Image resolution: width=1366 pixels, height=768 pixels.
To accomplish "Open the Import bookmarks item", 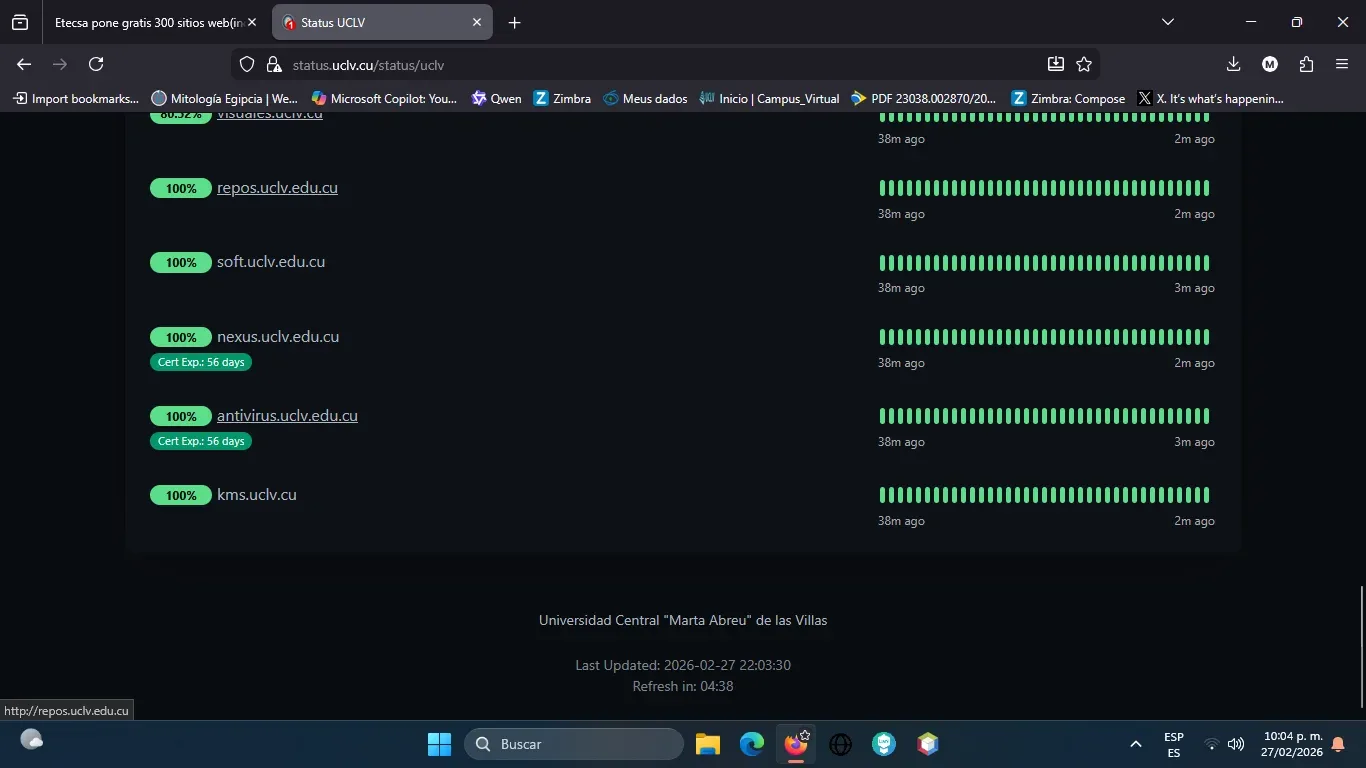I will pos(76,98).
